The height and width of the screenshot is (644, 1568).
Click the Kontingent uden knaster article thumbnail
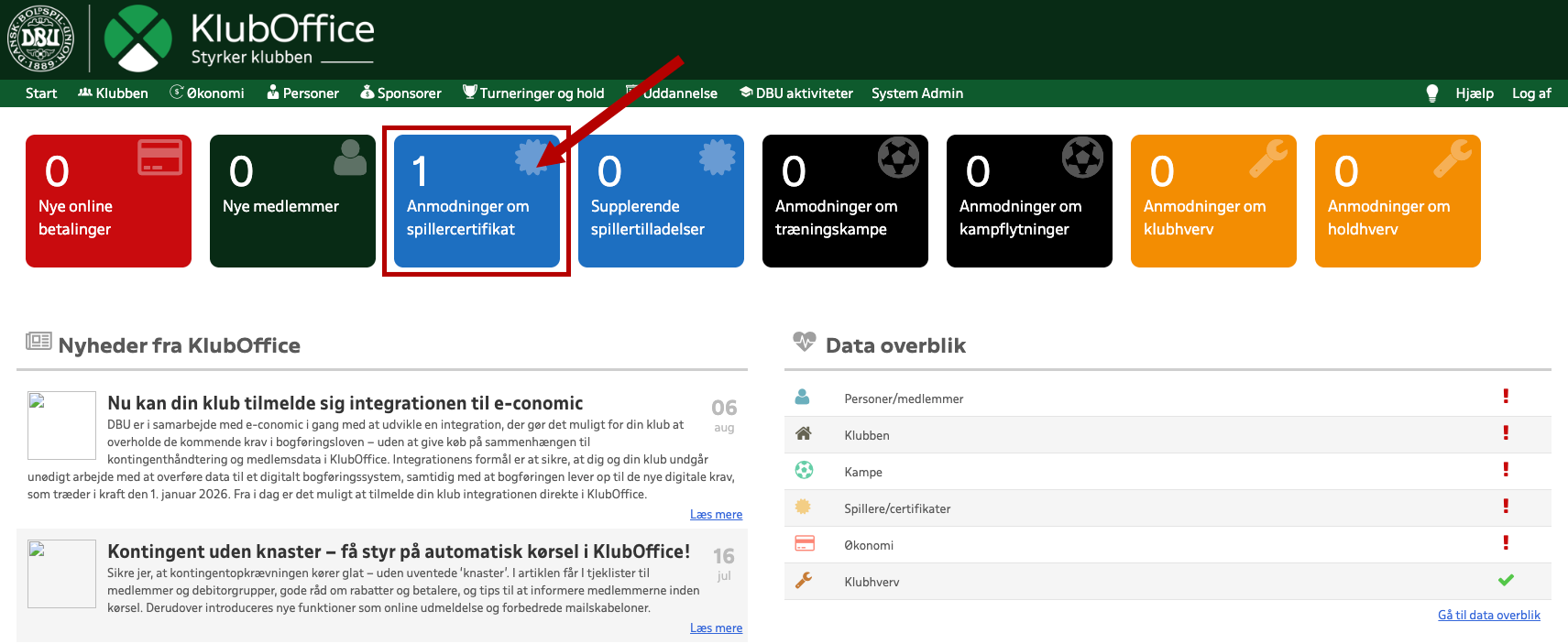pyautogui.click(x=61, y=573)
